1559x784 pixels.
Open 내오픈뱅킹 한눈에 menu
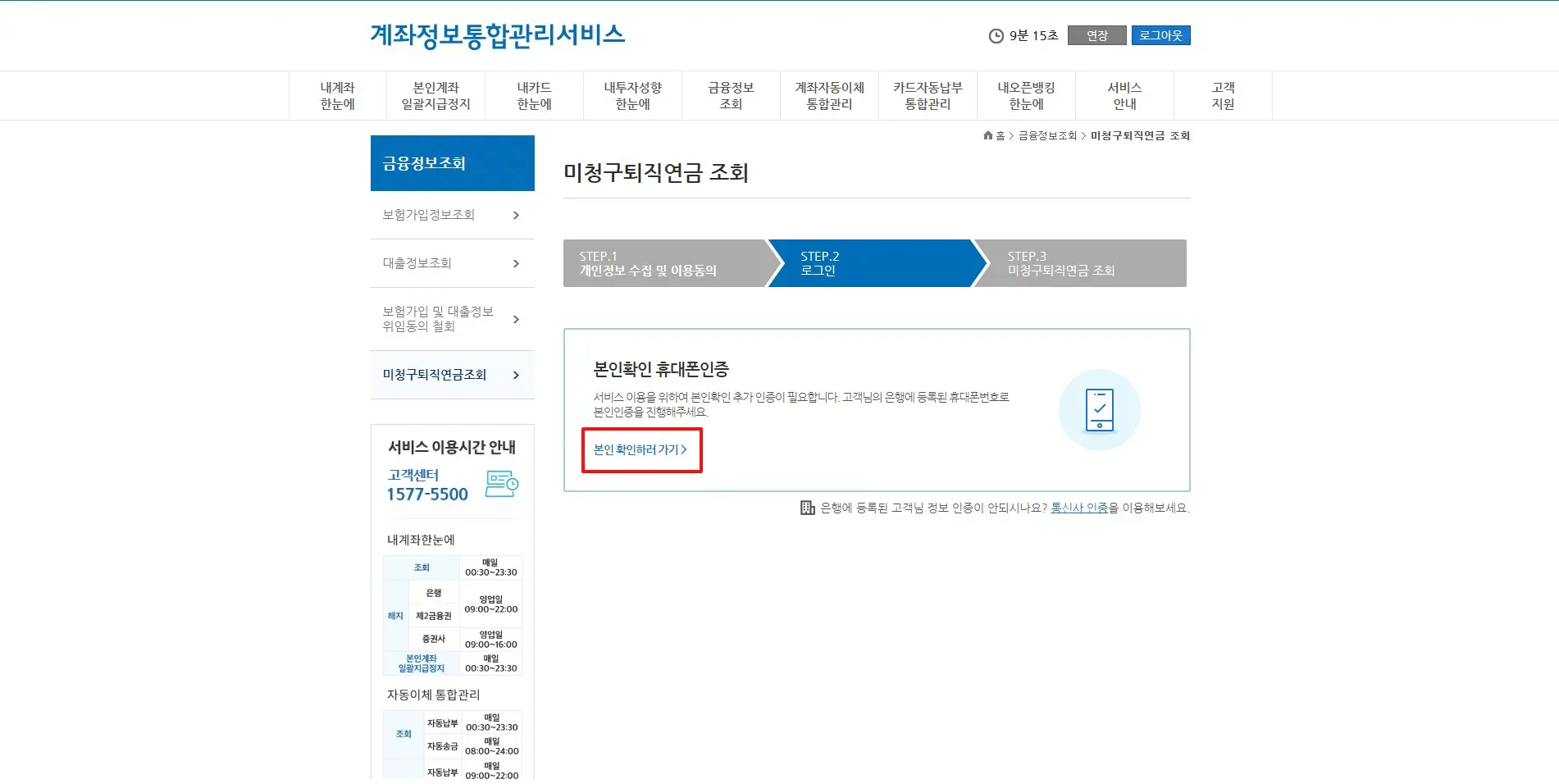tap(1027, 96)
